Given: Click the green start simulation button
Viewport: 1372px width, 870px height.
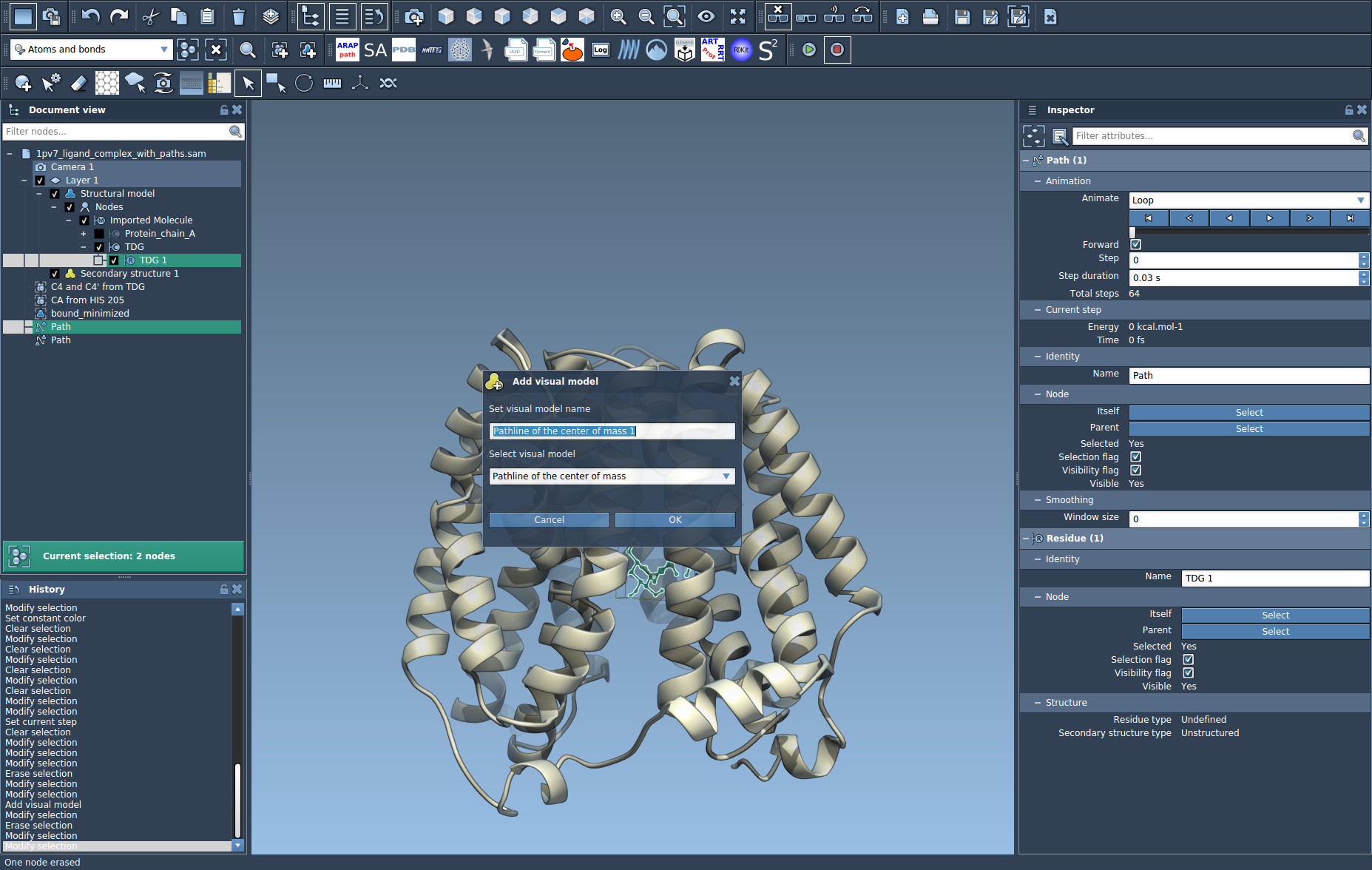Looking at the screenshot, I should 809,50.
